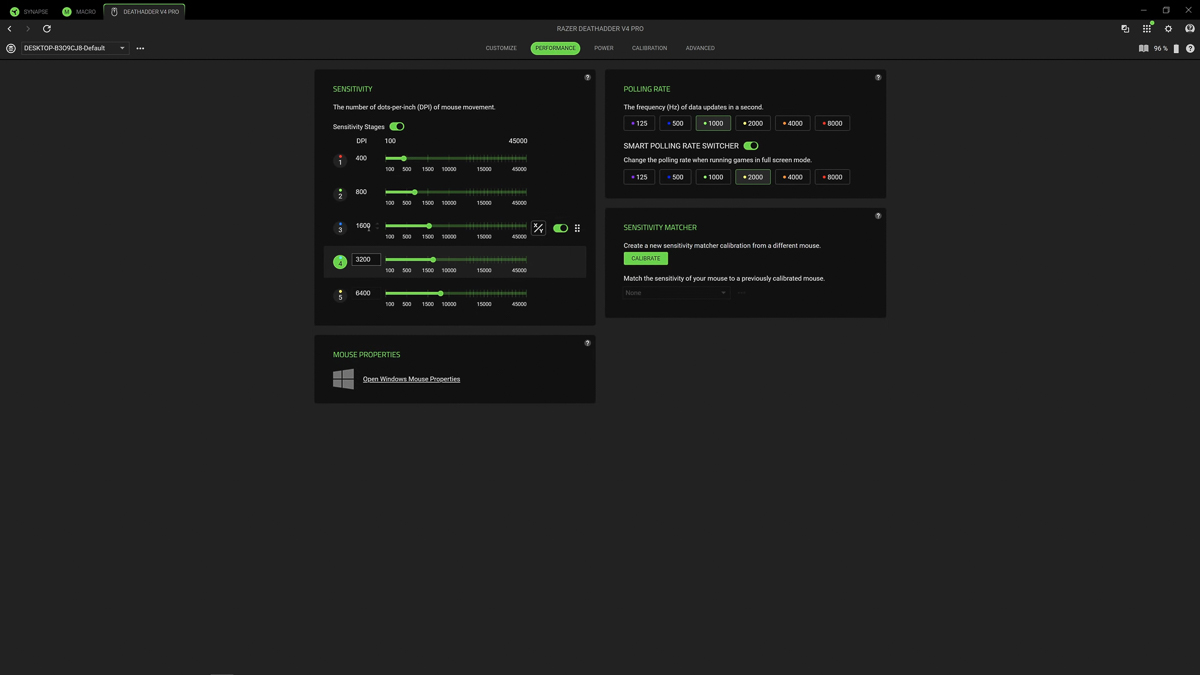Open the user guide book icon

click(1143, 48)
